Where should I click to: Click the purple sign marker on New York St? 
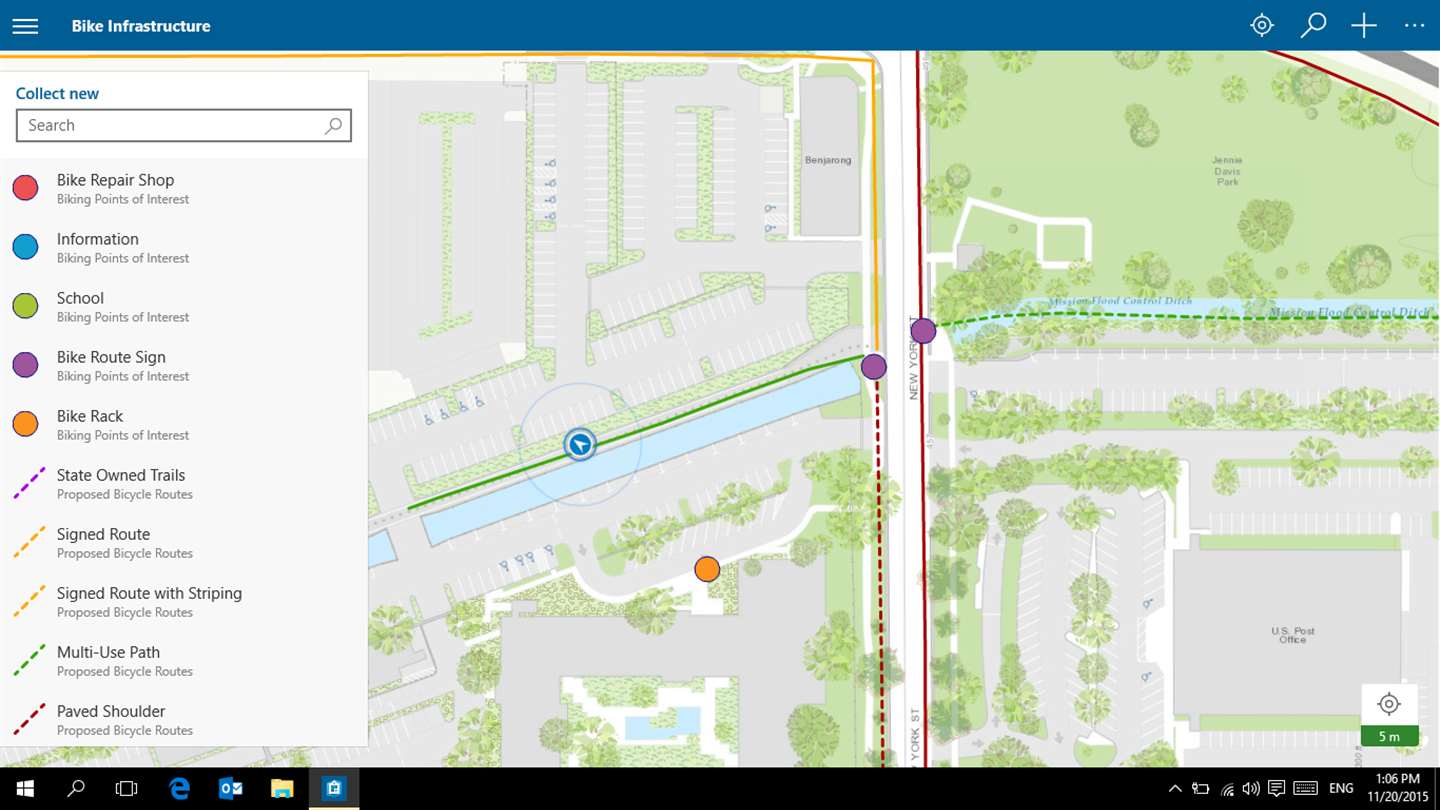click(923, 331)
